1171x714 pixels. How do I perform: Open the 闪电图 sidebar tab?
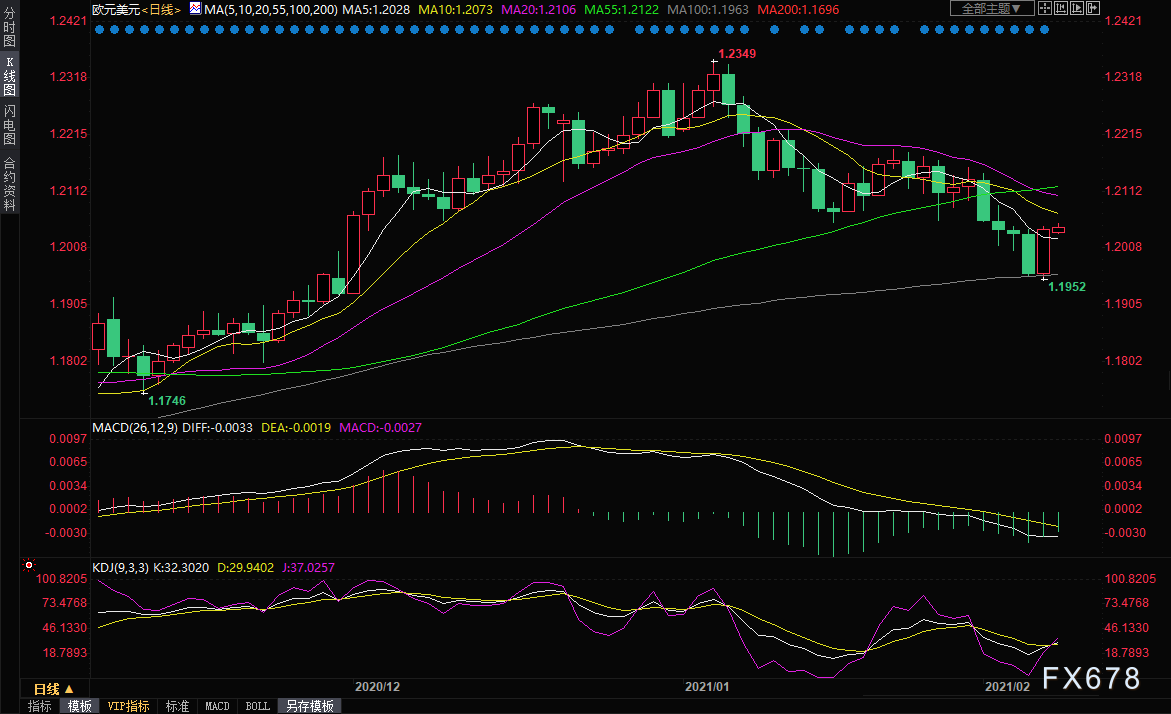tap(9, 124)
